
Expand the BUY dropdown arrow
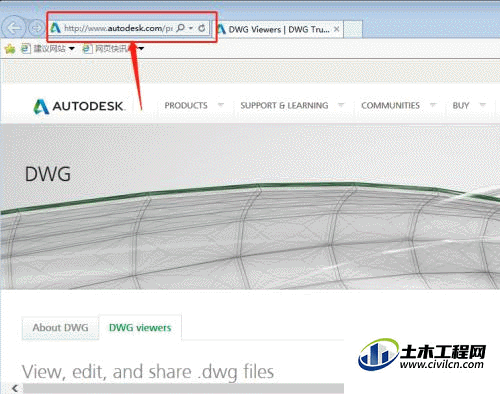tap(482, 105)
